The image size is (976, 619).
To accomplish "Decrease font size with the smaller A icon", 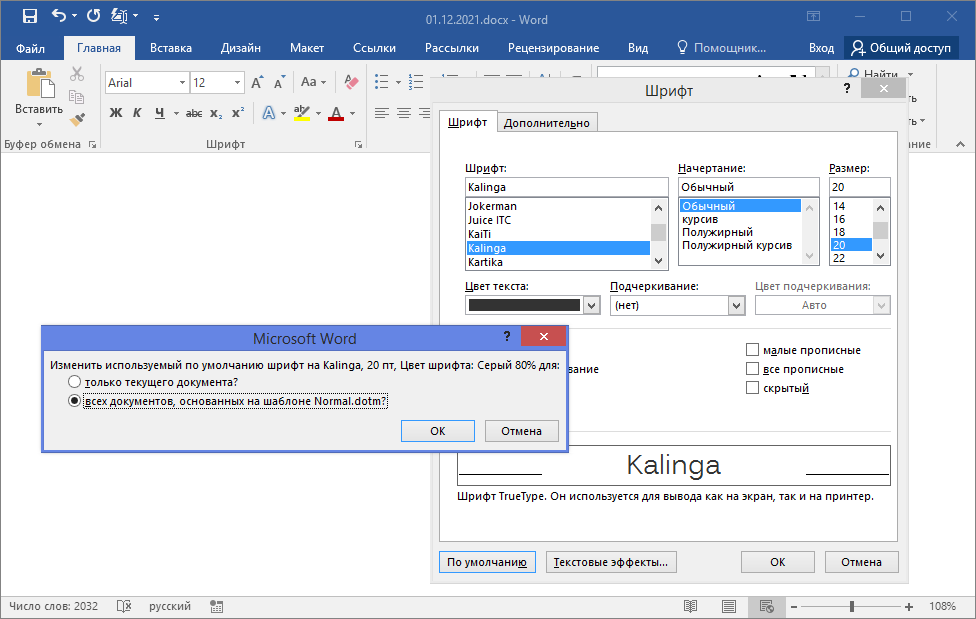I will (279, 82).
